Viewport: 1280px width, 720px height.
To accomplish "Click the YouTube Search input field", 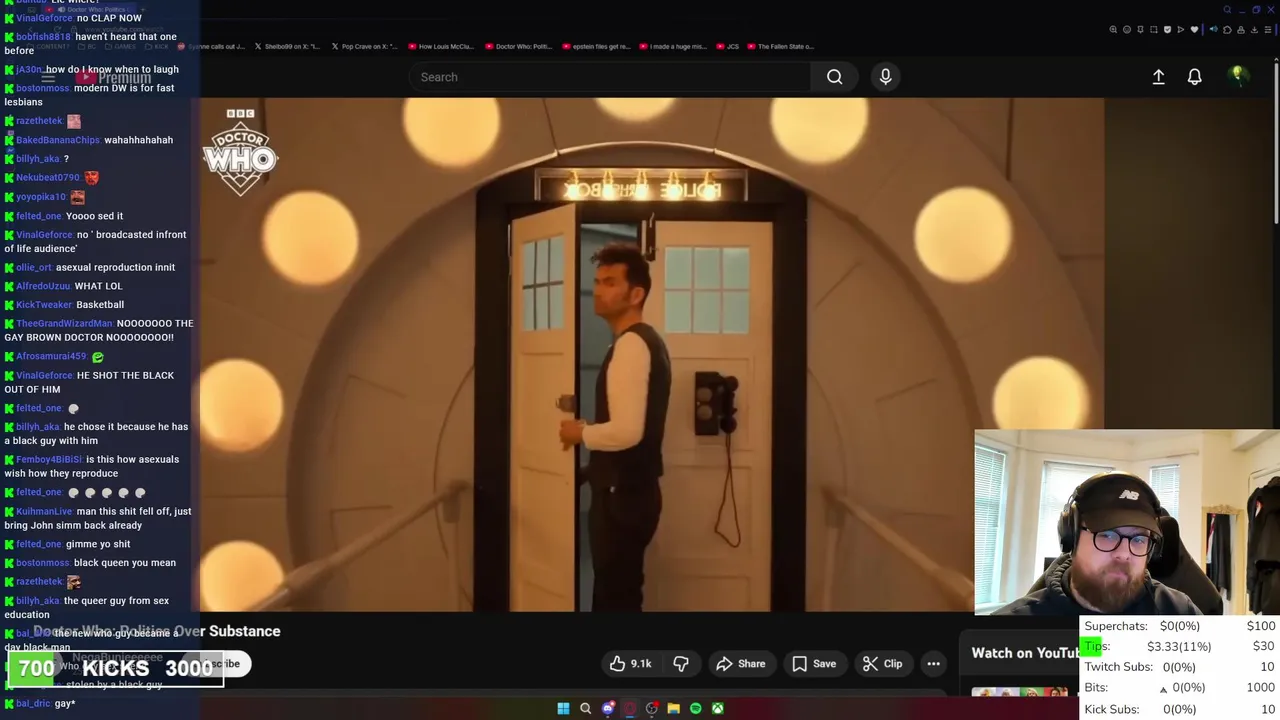I will [610, 77].
